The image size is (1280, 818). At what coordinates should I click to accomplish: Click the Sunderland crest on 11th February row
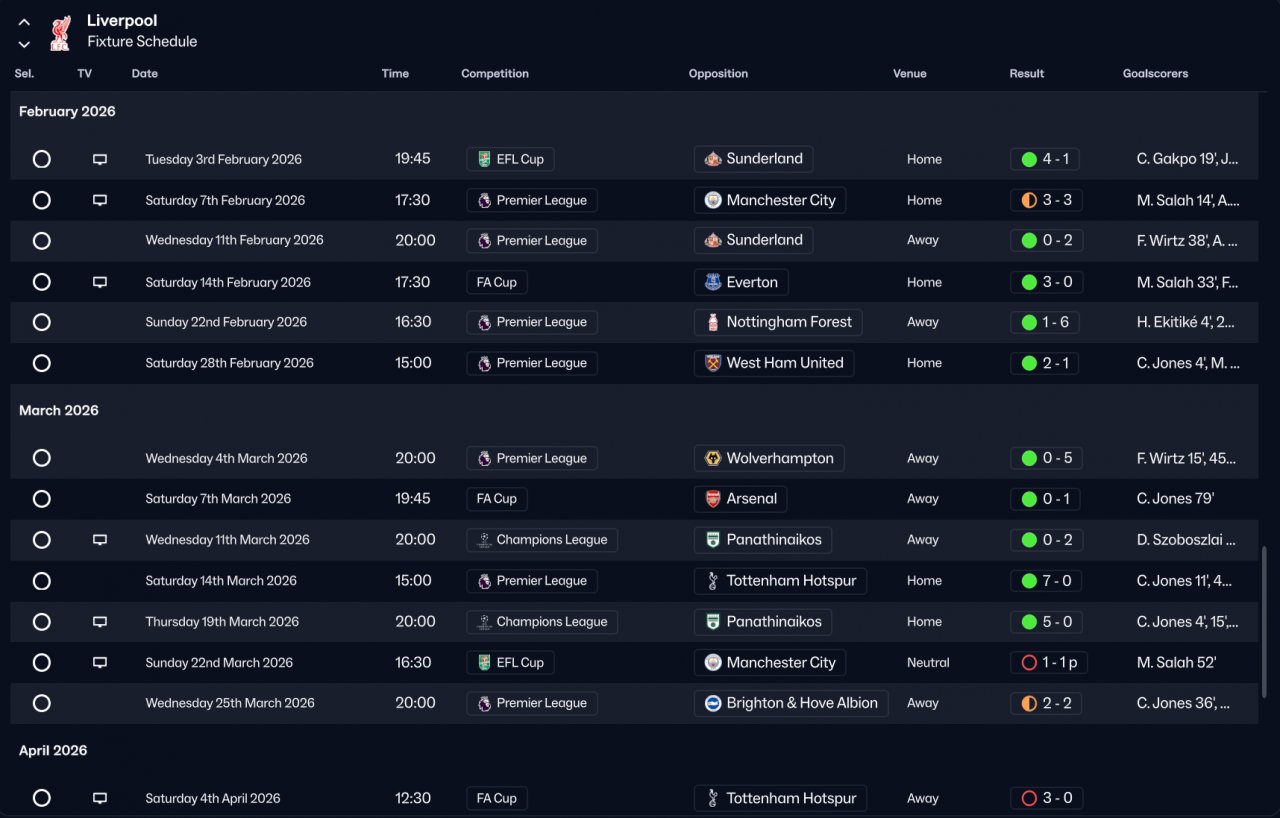tap(713, 240)
